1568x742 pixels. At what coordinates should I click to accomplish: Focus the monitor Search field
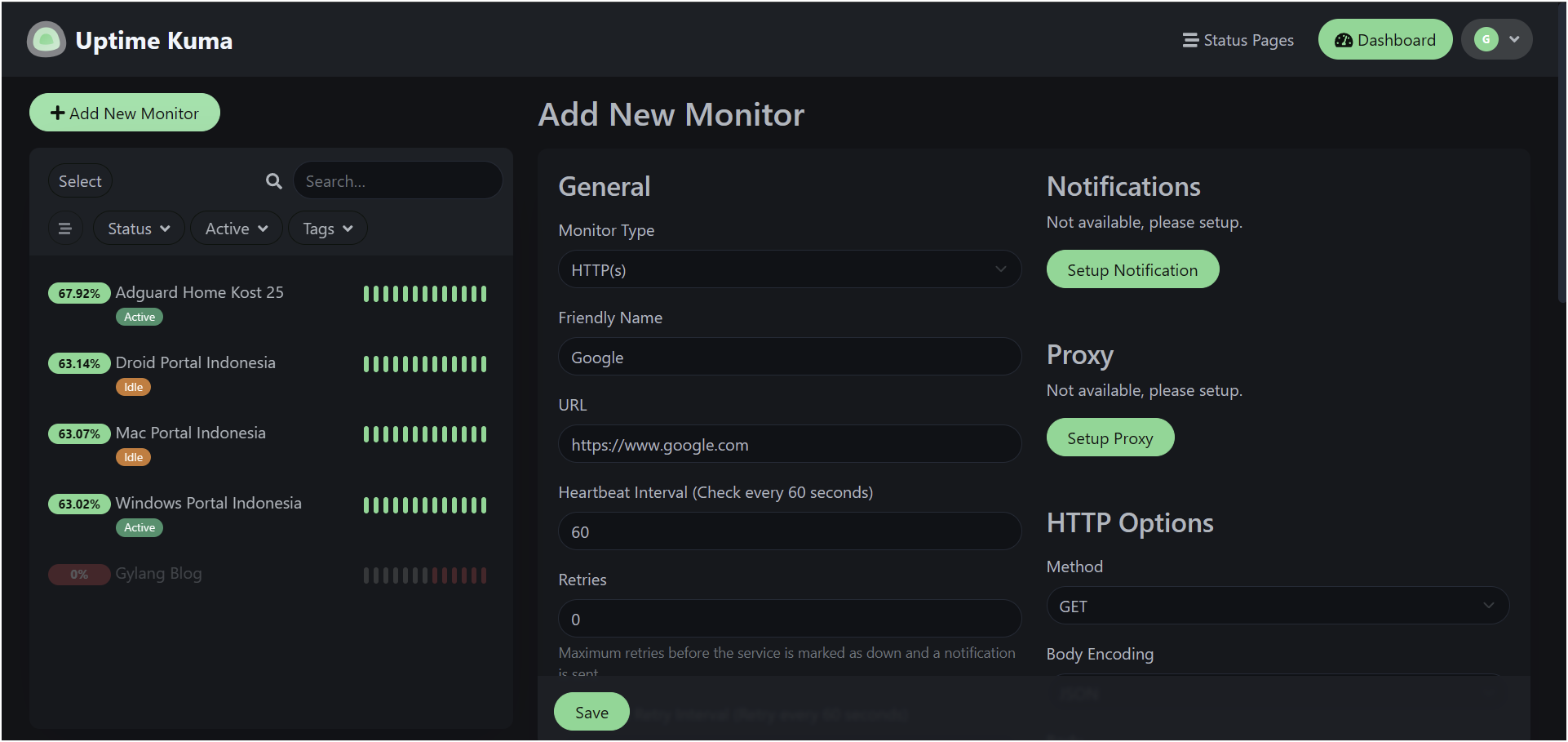(397, 180)
